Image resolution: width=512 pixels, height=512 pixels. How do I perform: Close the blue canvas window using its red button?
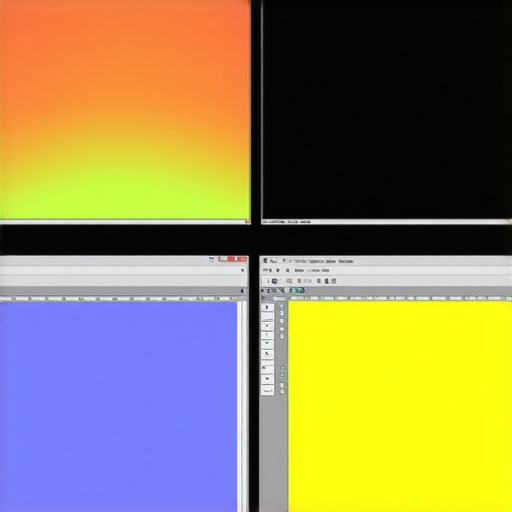coord(242,259)
